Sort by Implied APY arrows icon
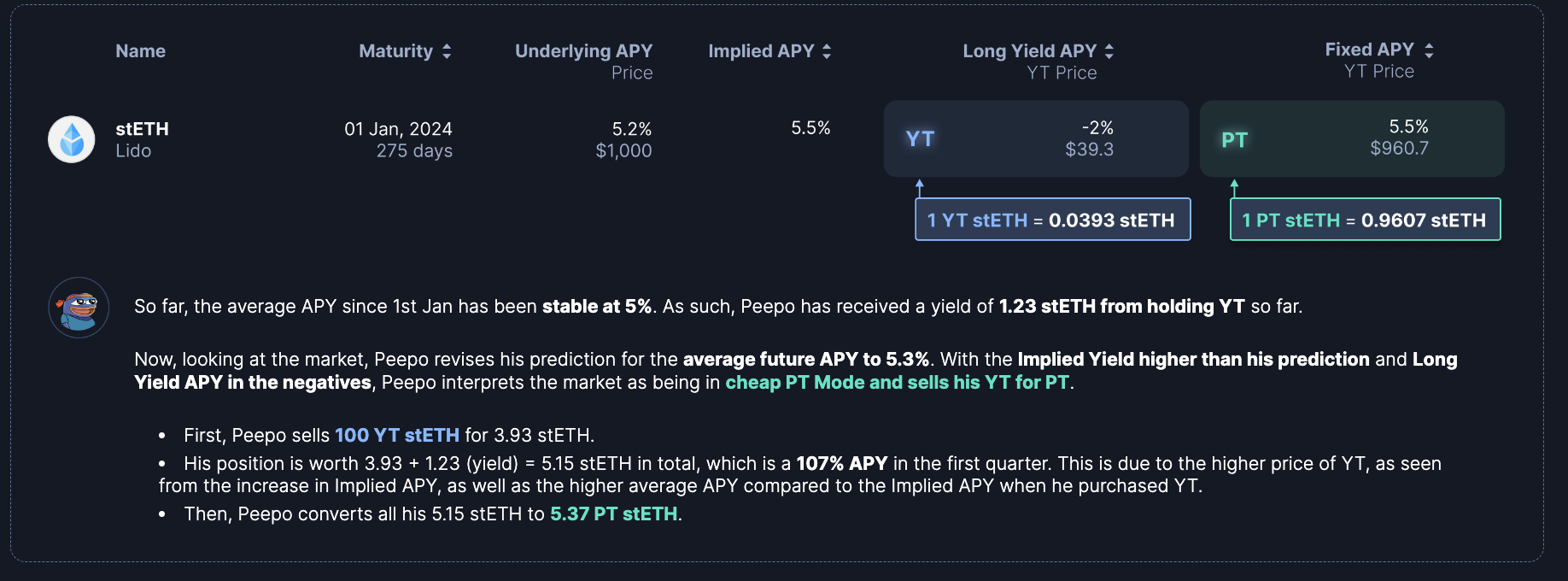Image resolution: width=1568 pixels, height=581 pixels. [x=827, y=51]
